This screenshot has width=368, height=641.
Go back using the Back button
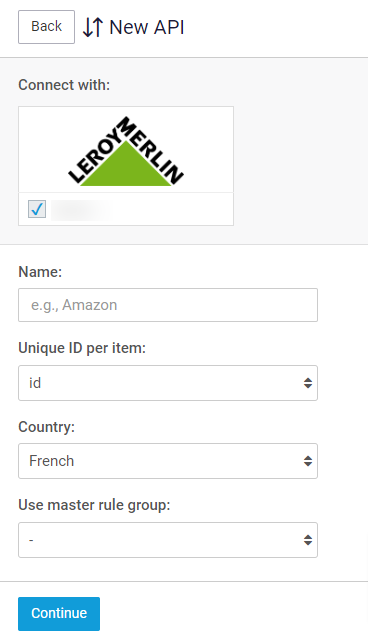tap(46, 27)
